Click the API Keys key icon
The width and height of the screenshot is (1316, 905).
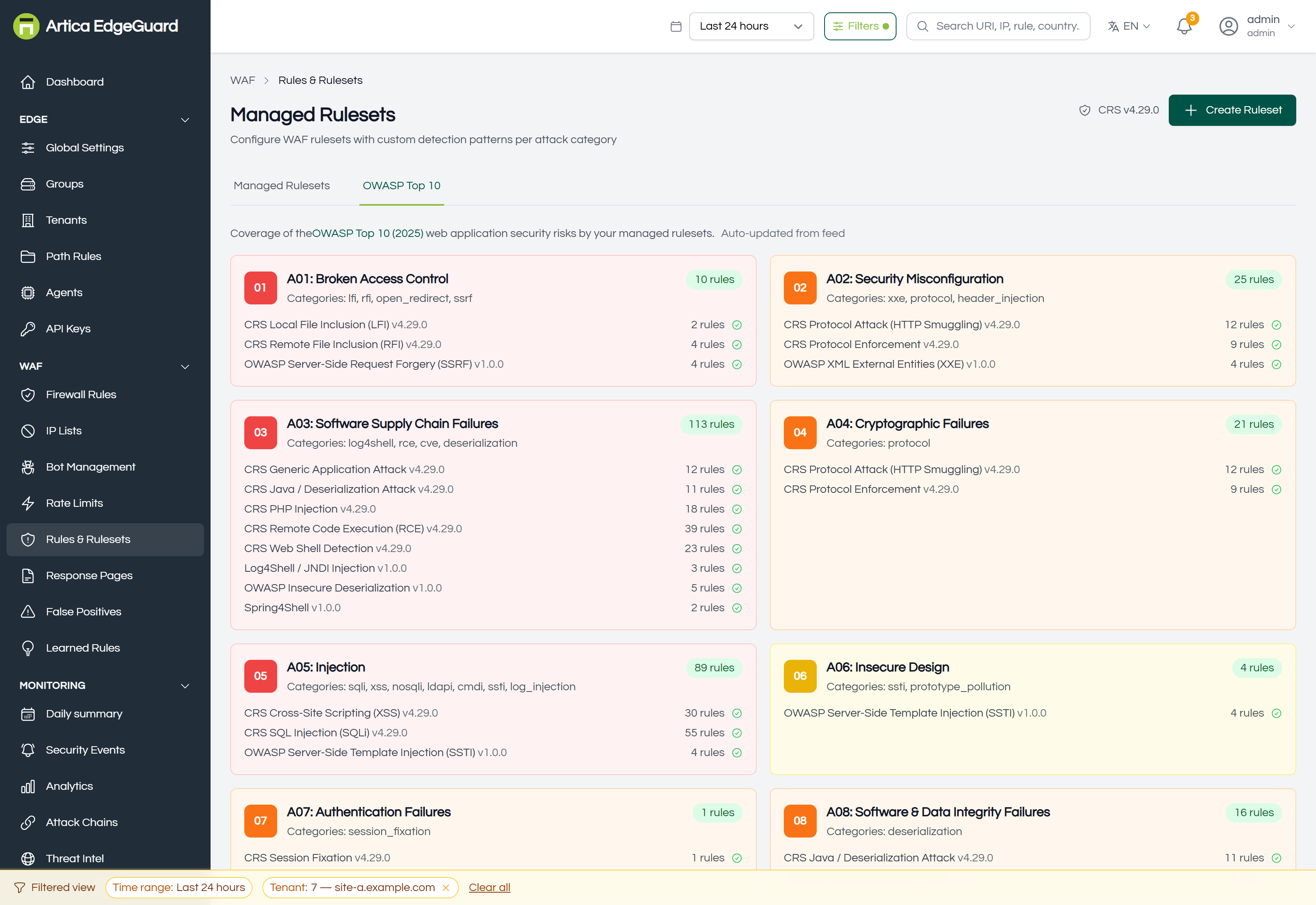[x=28, y=330]
